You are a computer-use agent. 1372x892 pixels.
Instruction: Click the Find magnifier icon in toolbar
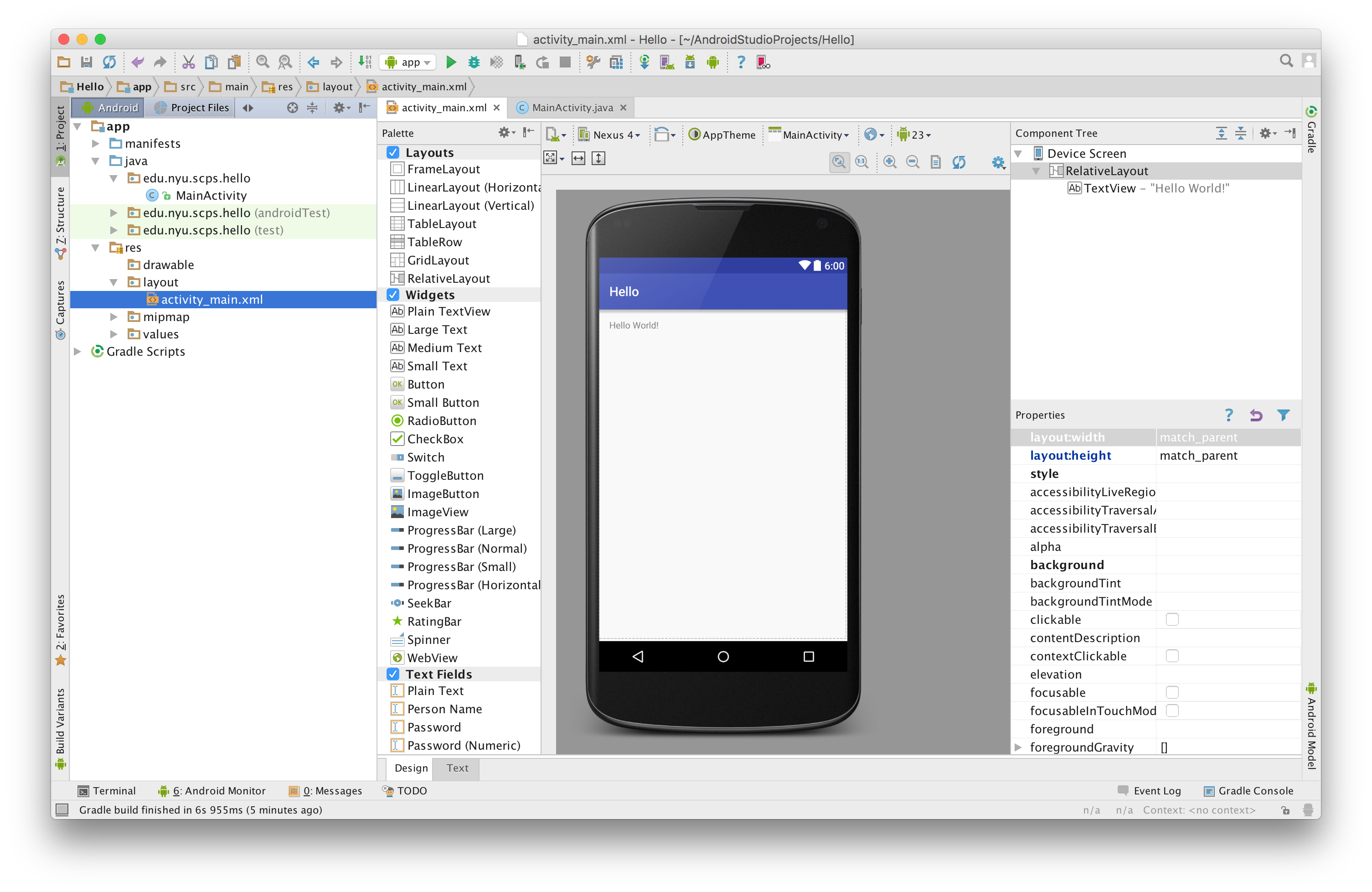pos(262,62)
